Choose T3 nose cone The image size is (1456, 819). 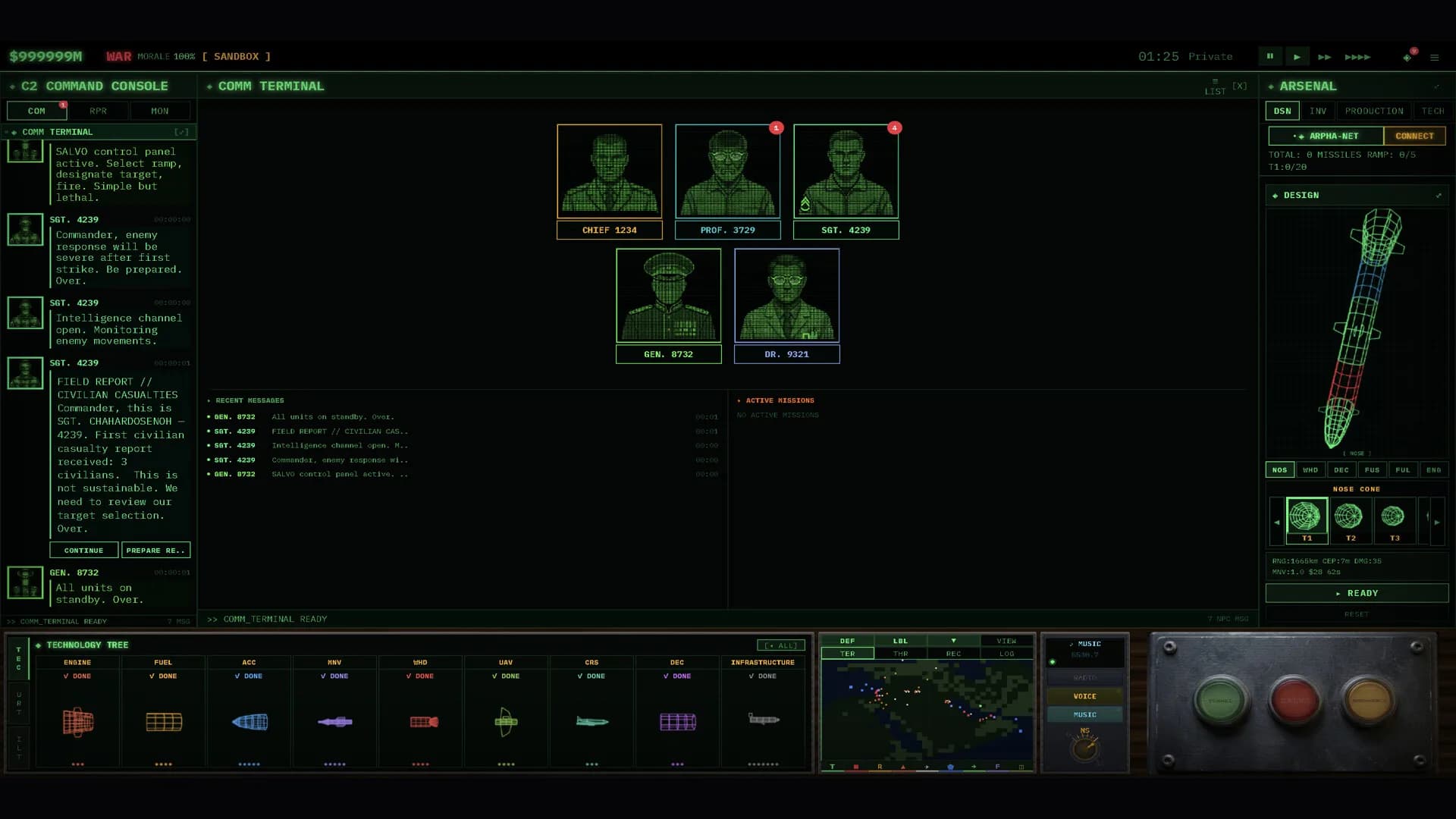click(1394, 520)
